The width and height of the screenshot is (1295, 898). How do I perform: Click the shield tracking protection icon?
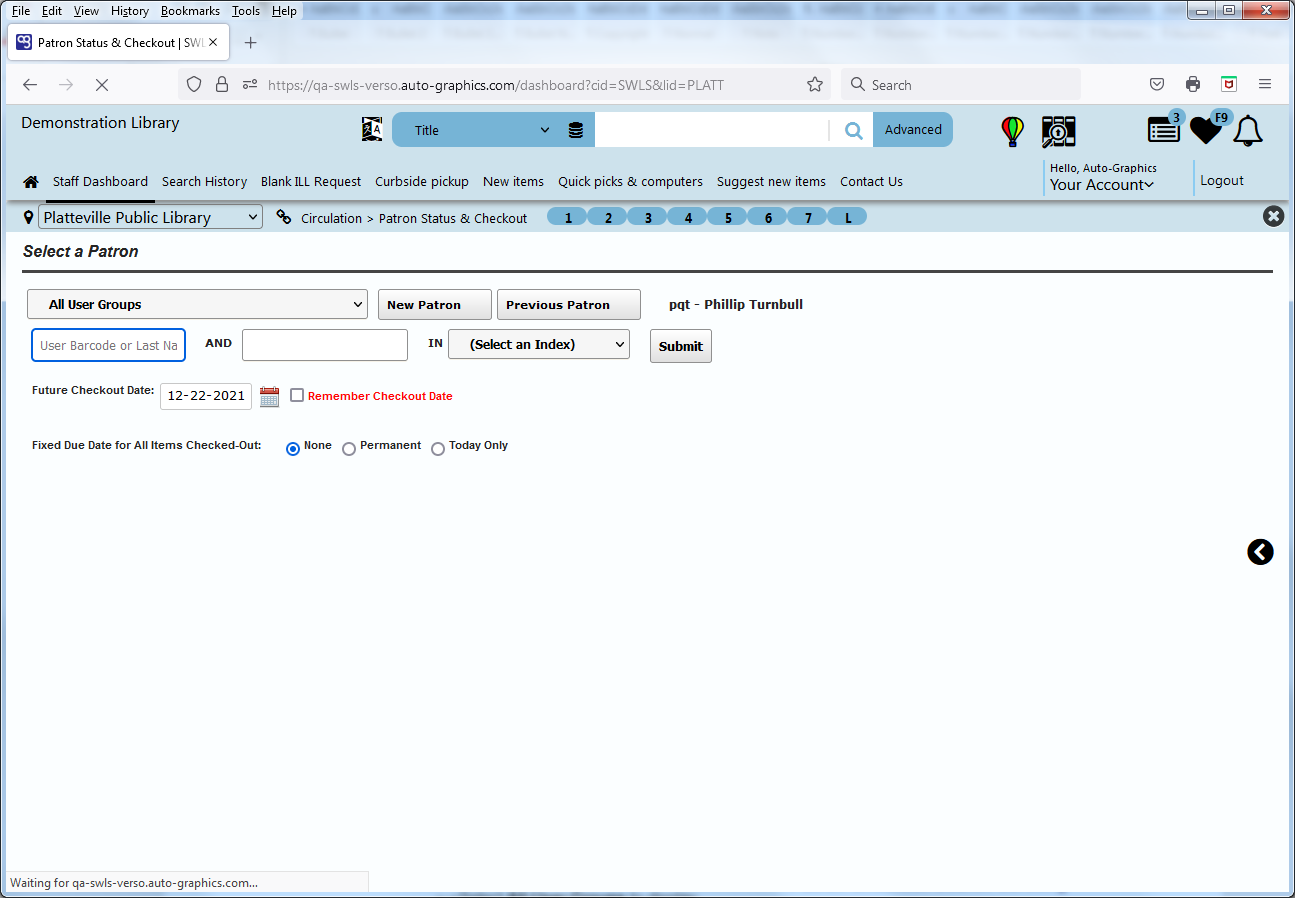(194, 85)
